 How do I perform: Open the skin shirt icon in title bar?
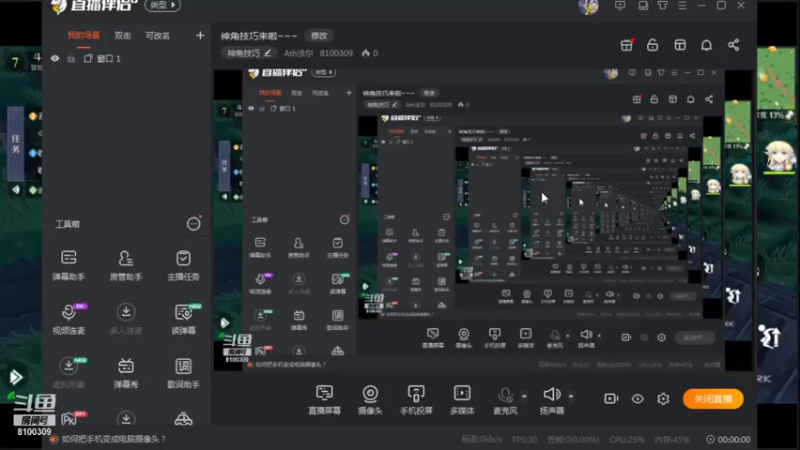pos(663,5)
